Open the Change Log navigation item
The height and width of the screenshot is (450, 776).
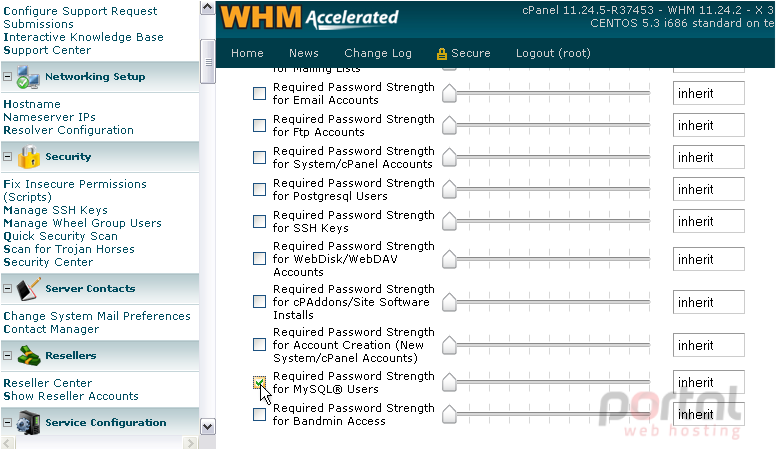pos(378,53)
